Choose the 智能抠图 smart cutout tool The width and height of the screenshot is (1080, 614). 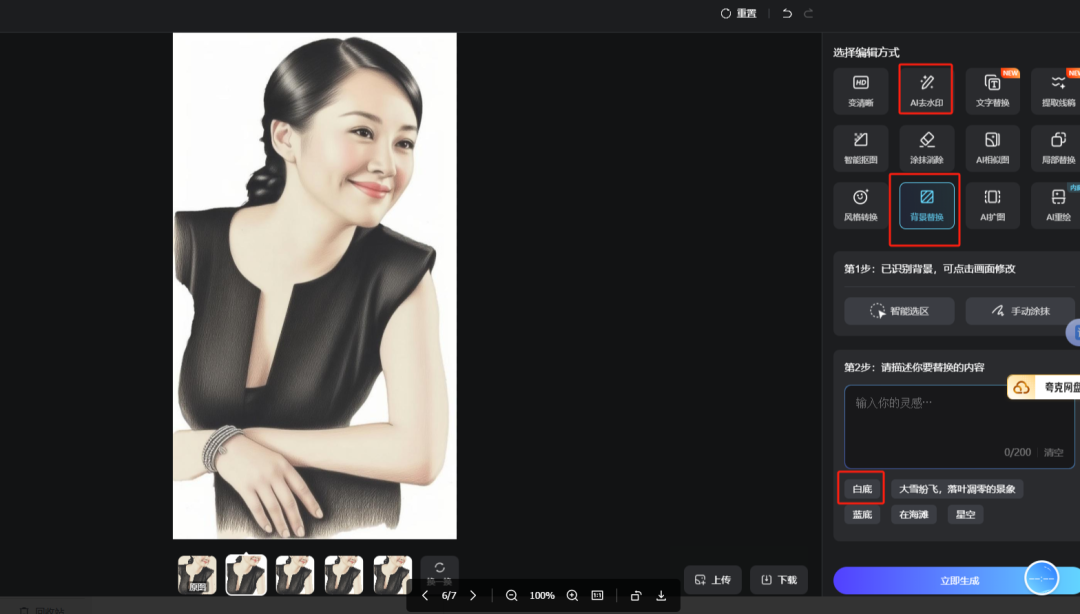pyautogui.click(x=860, y=148)
